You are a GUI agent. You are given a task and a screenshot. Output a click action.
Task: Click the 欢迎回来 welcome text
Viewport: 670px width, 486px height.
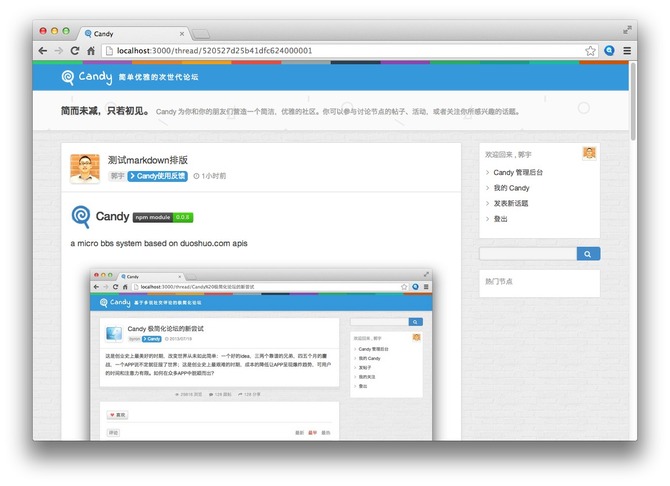pyautogui.click(x=508, y=154)
